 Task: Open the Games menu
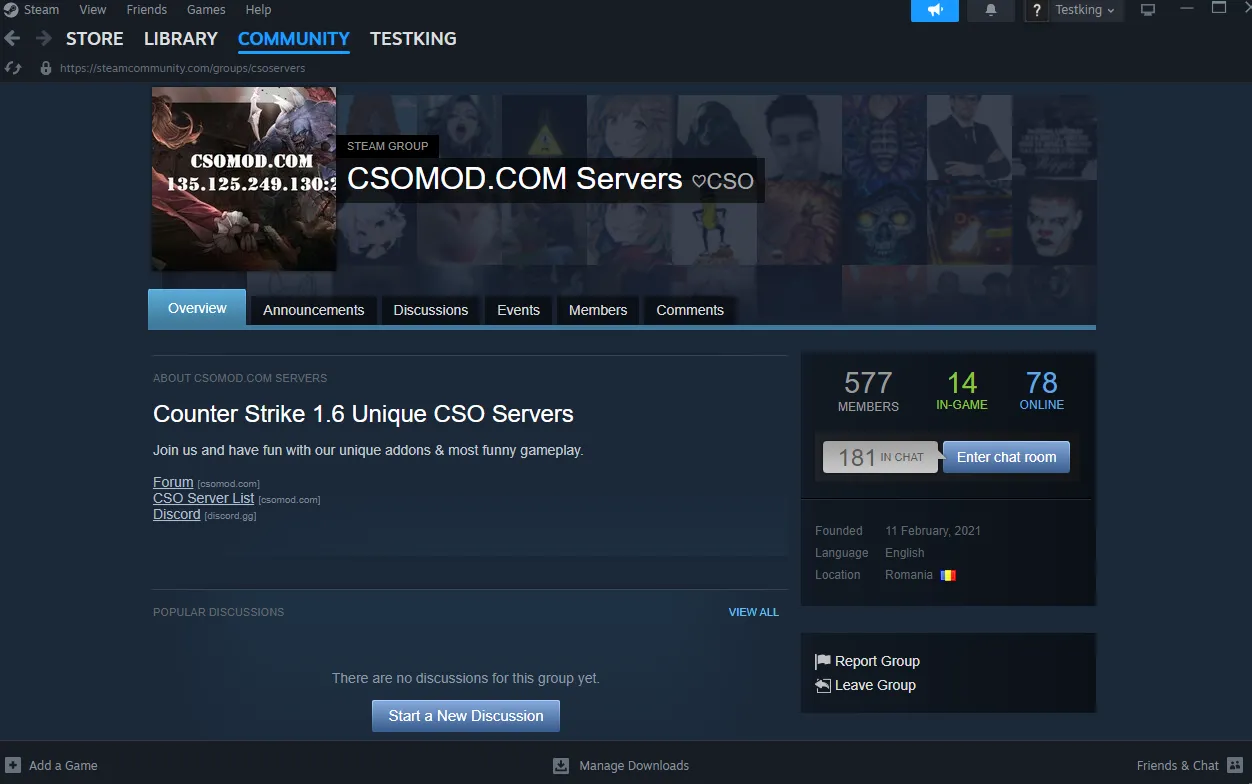pos(205,10)
